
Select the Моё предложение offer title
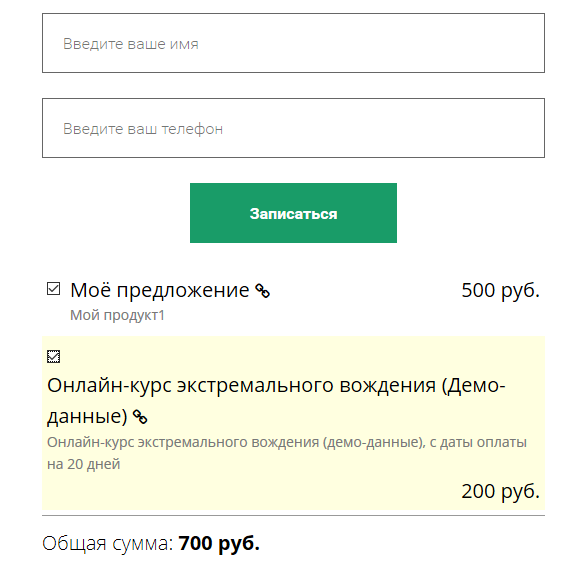pyautogui.click(x=159, y=290)
